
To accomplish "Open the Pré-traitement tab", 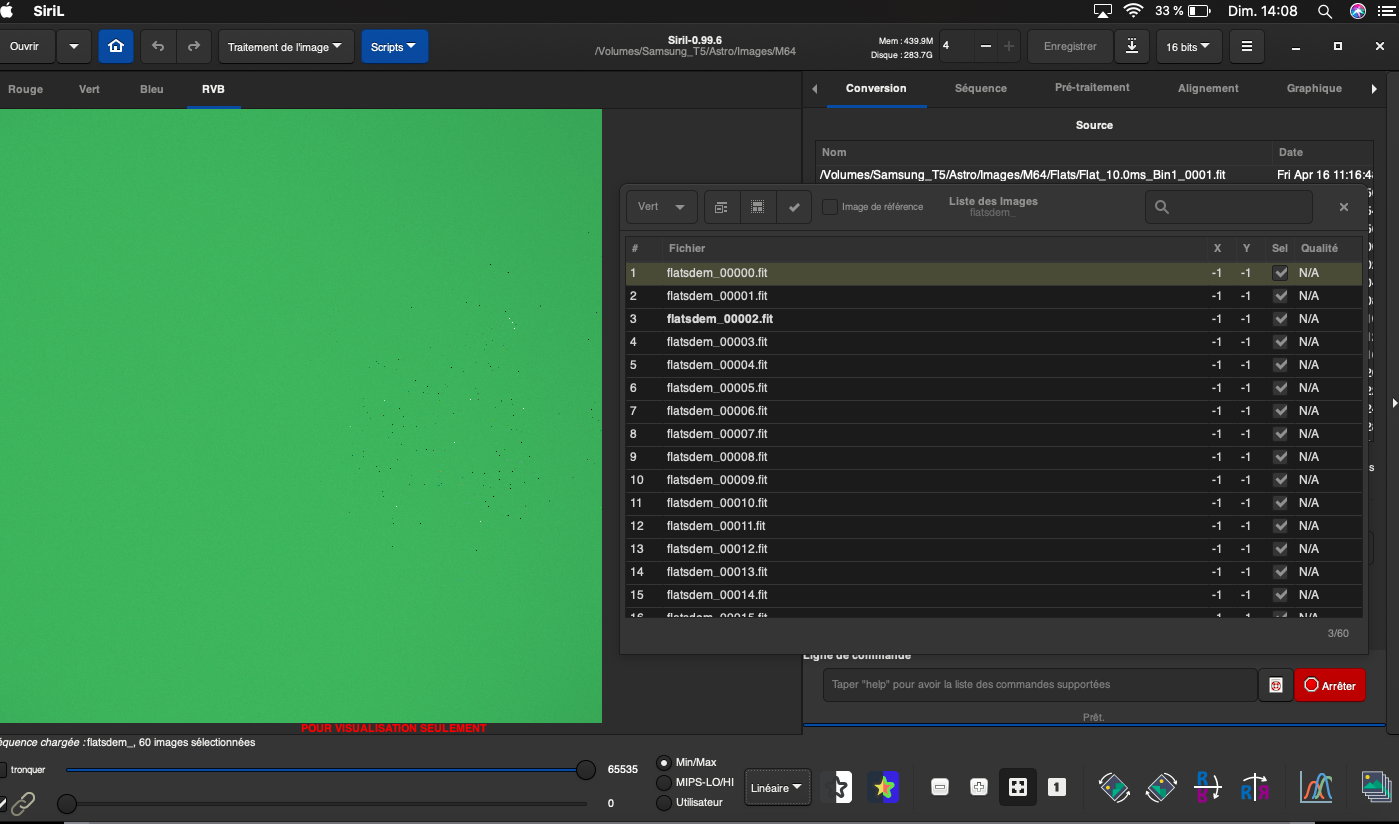I will (x=1092, y=88).
